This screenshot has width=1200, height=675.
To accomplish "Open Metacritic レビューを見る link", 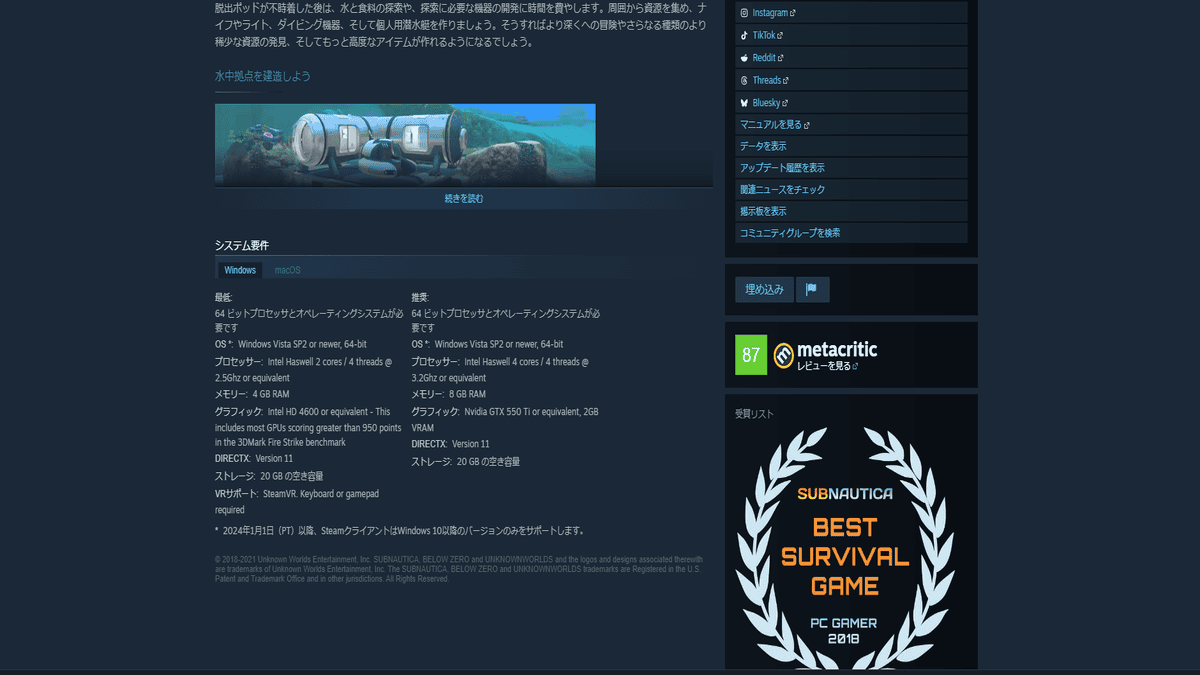I will tap(827, 366).
